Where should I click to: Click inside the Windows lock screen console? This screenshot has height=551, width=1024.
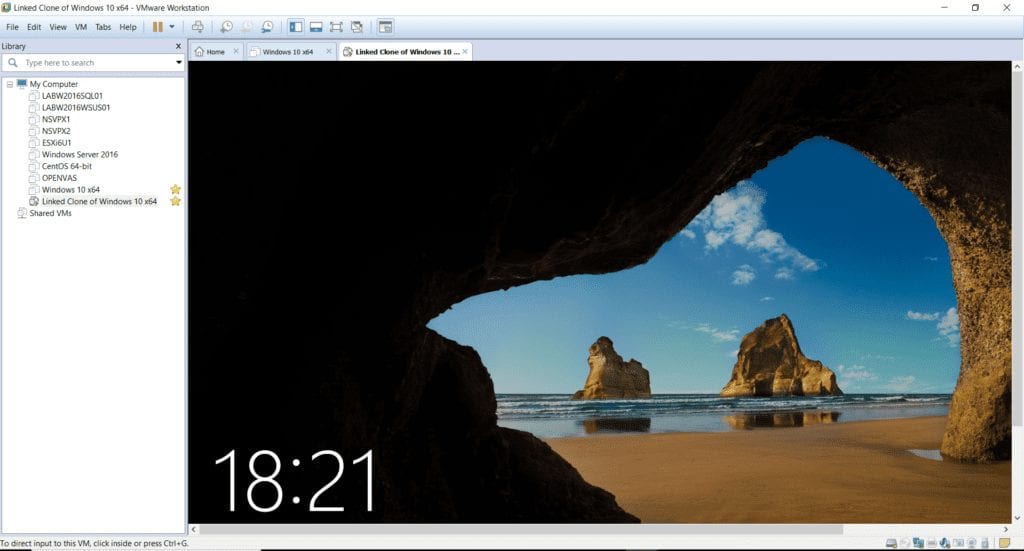point(600,292)
